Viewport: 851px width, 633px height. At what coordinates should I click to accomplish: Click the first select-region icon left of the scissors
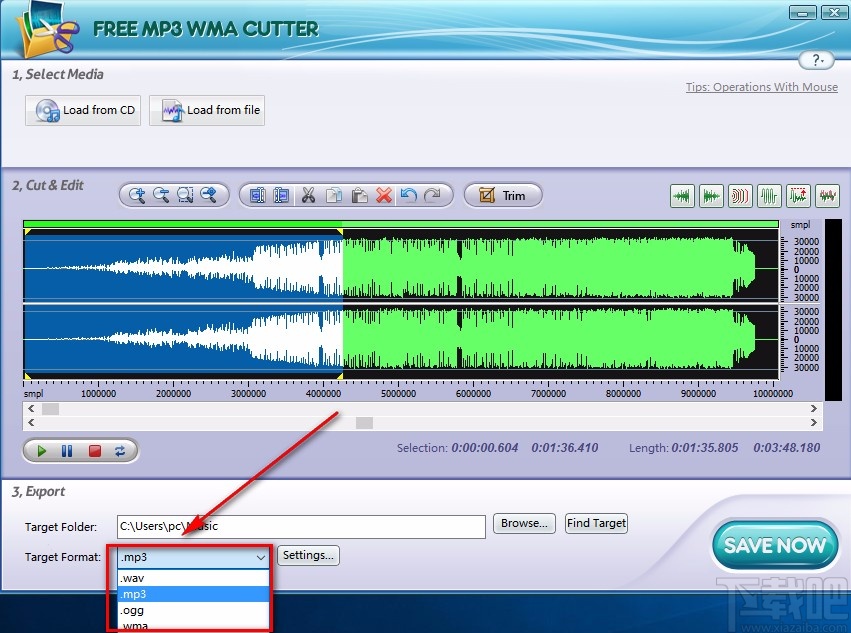(258, 195)
